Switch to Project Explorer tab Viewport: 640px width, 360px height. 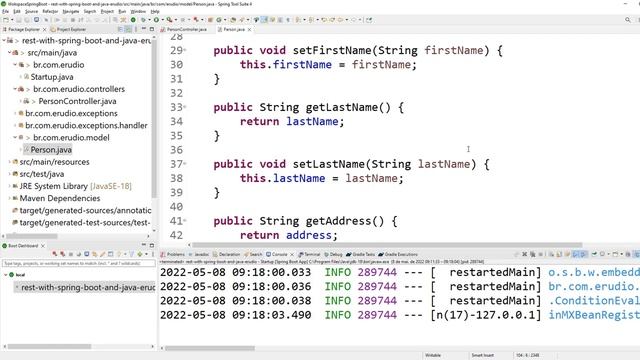[x=68, y=29]
